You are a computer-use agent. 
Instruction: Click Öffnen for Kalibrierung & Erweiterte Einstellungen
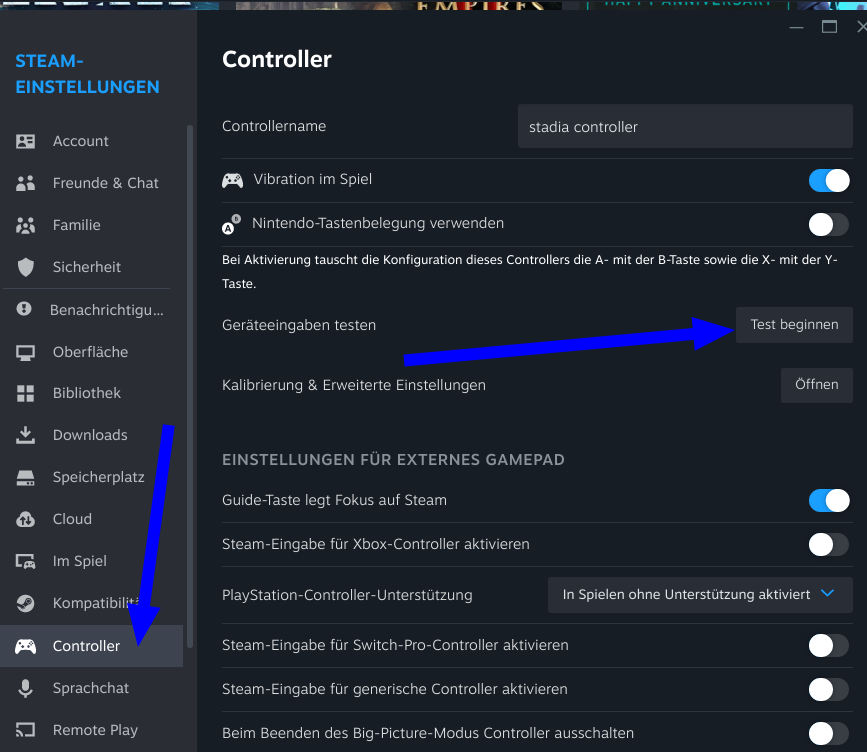[x=817, y=385]
